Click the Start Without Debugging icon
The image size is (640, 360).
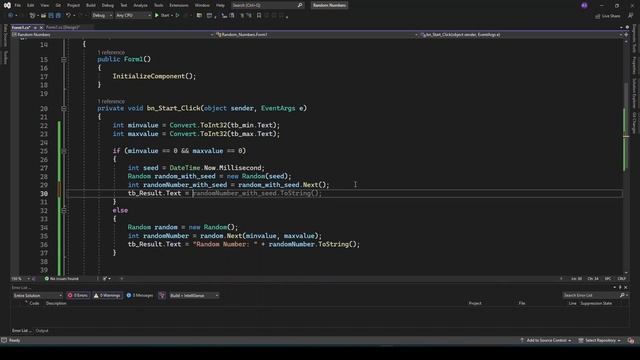point(177,16)
